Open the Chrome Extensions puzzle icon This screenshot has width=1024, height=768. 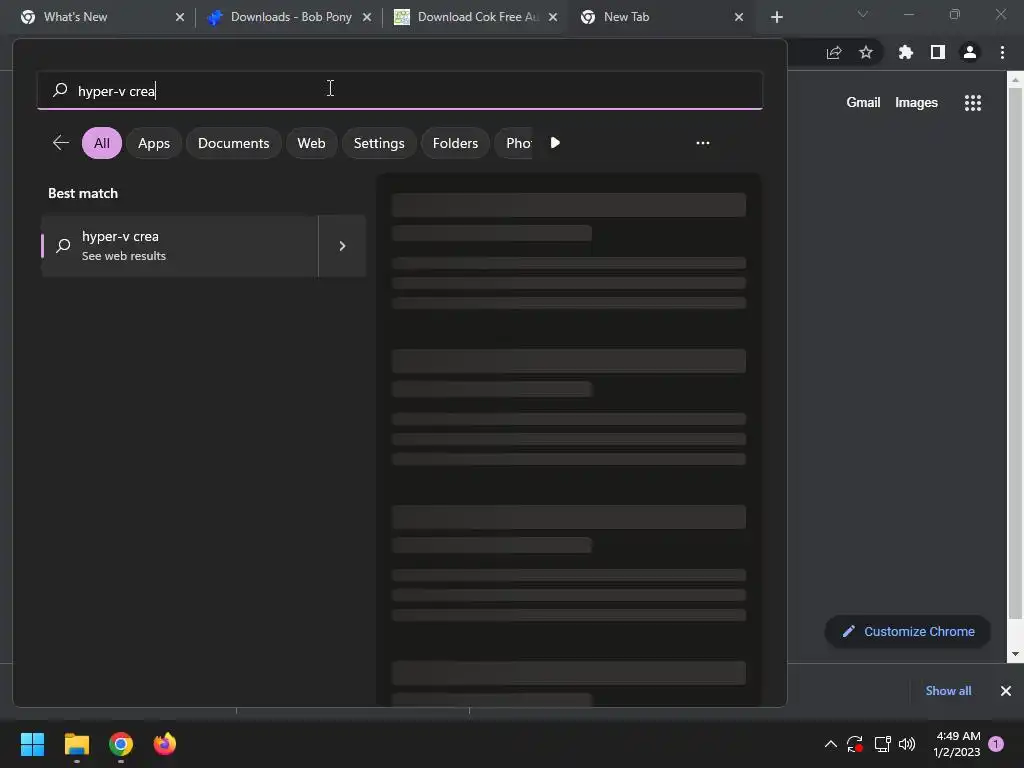[x=905, y=52]
